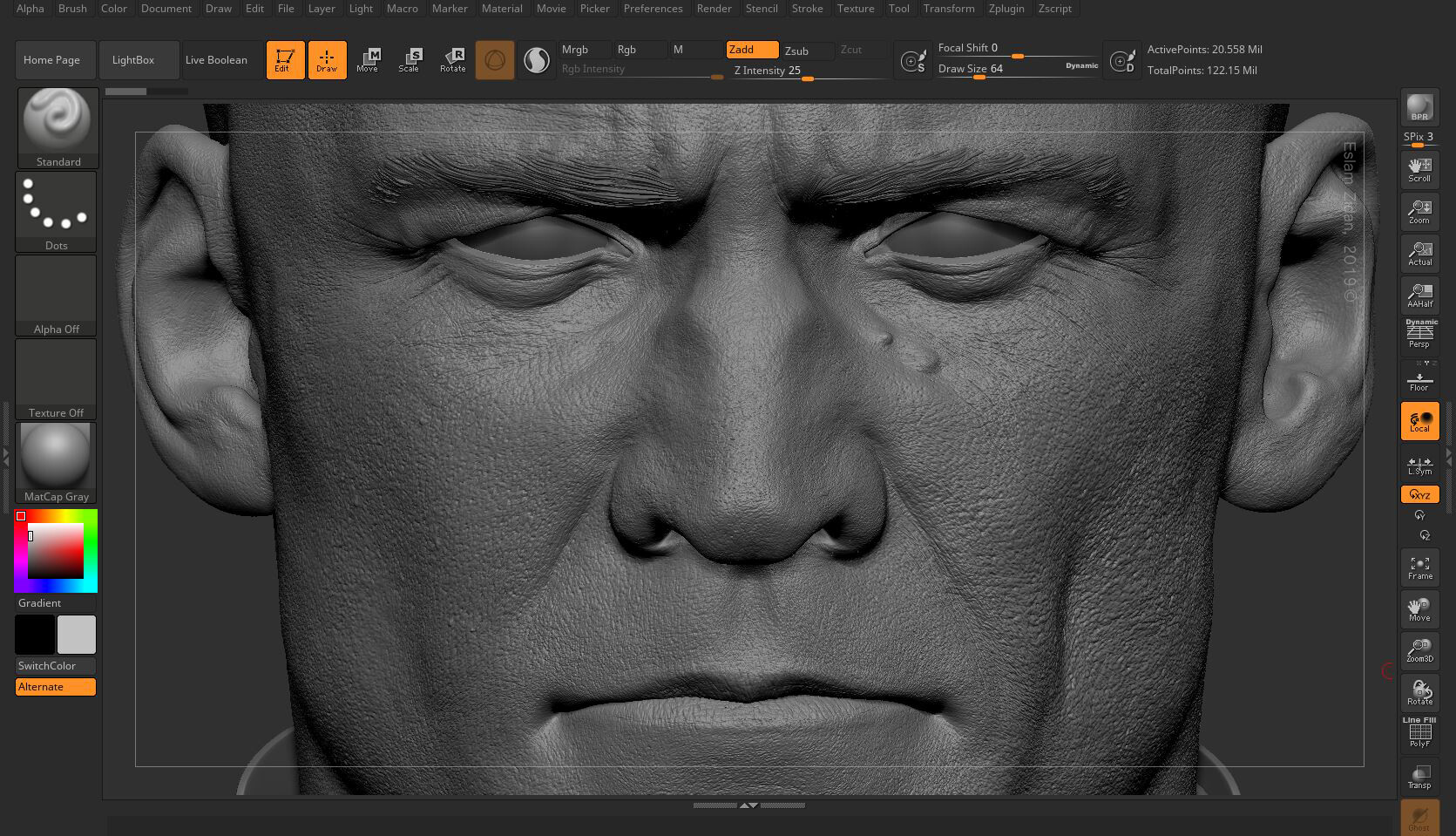Open the Tool menu
Screen dimensions: 1456x836
[898, 9]
